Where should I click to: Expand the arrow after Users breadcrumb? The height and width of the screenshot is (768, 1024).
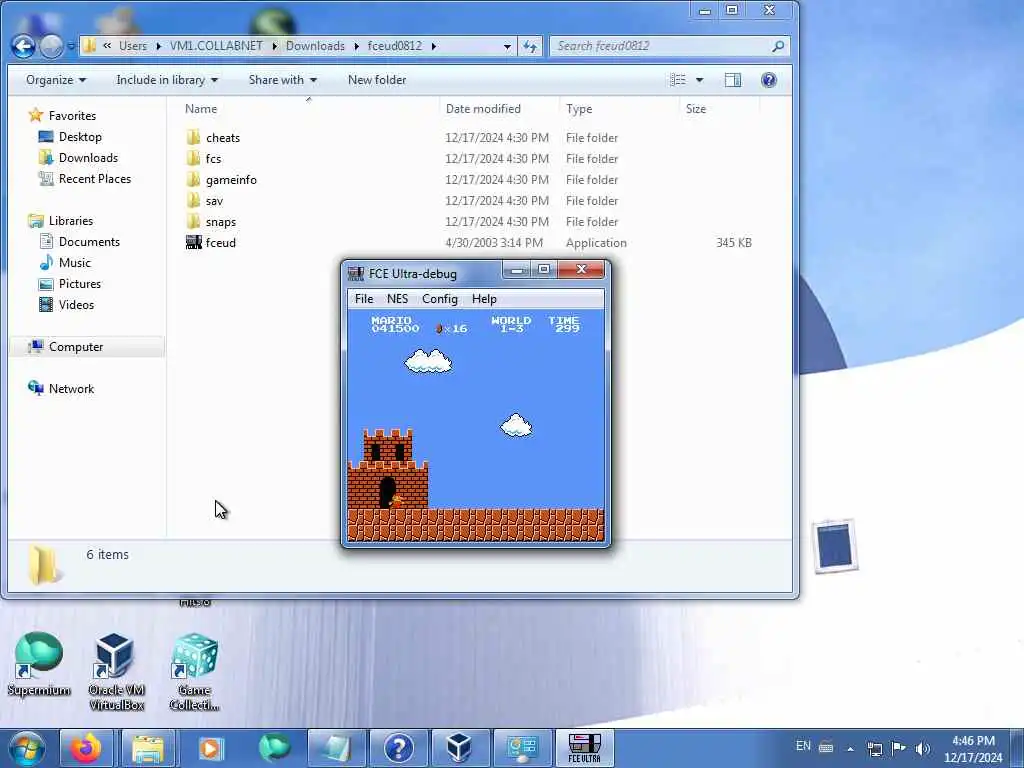click(158, 46)
